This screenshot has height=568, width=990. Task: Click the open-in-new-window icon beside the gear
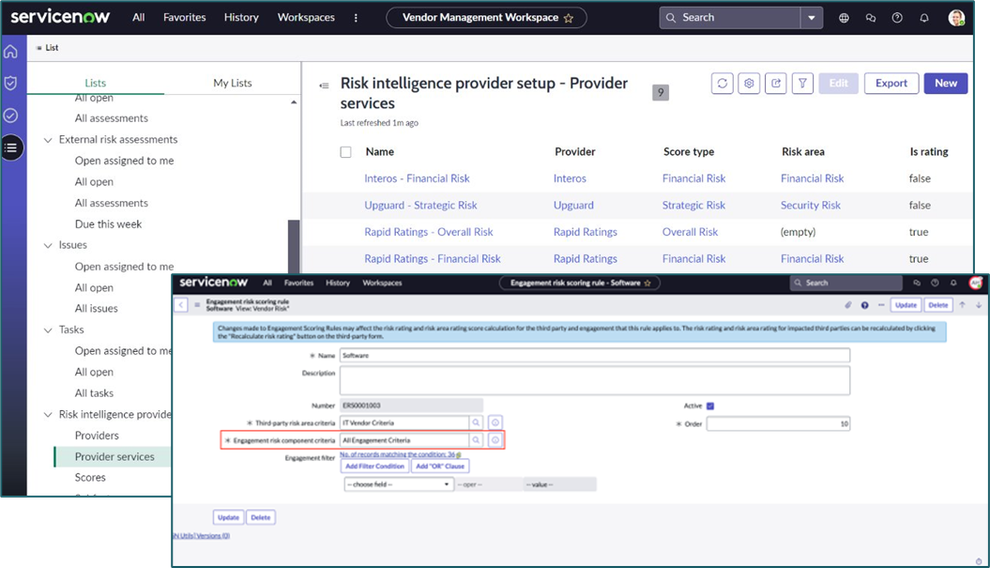coord(776,83)
